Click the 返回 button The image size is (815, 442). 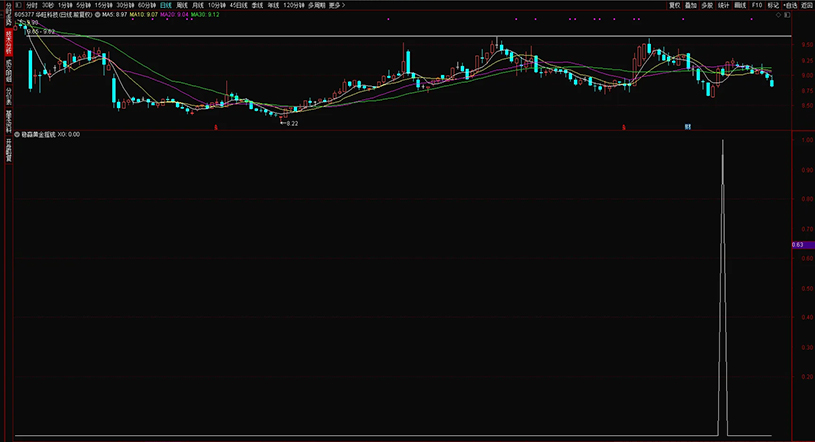tap(806, 5)
